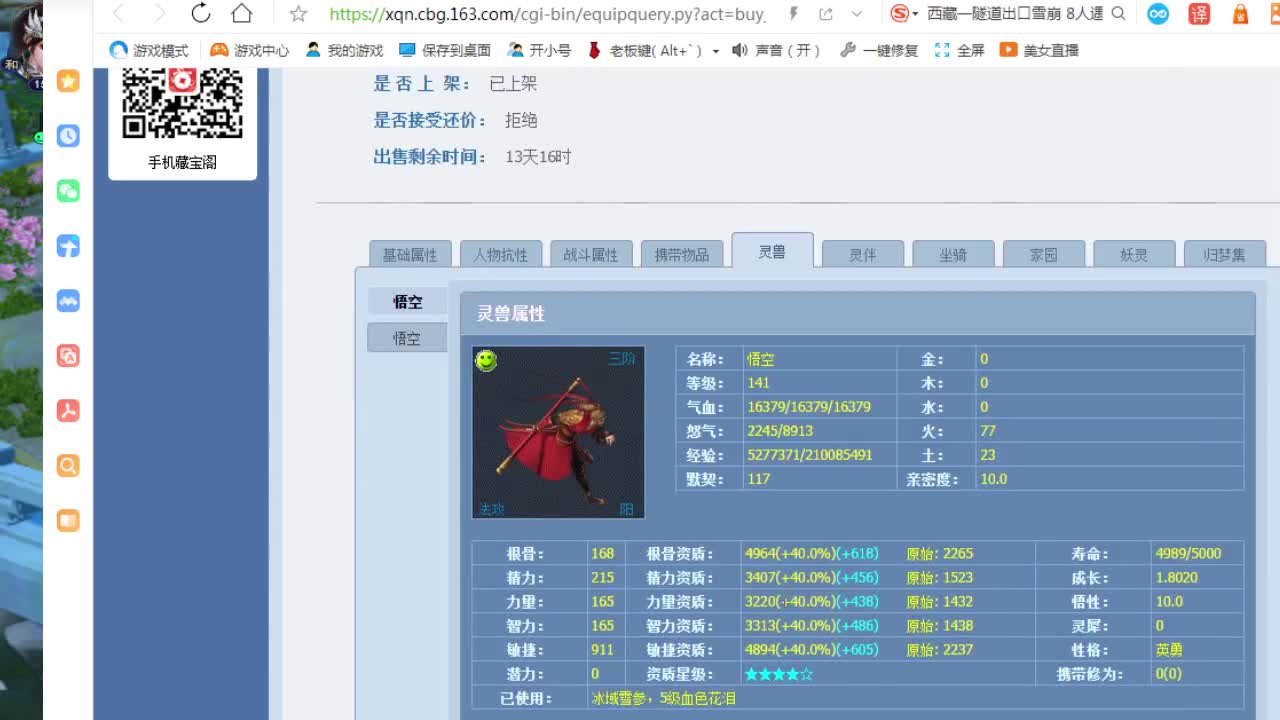Open the orange lock extension icon

pos(1240,14)
